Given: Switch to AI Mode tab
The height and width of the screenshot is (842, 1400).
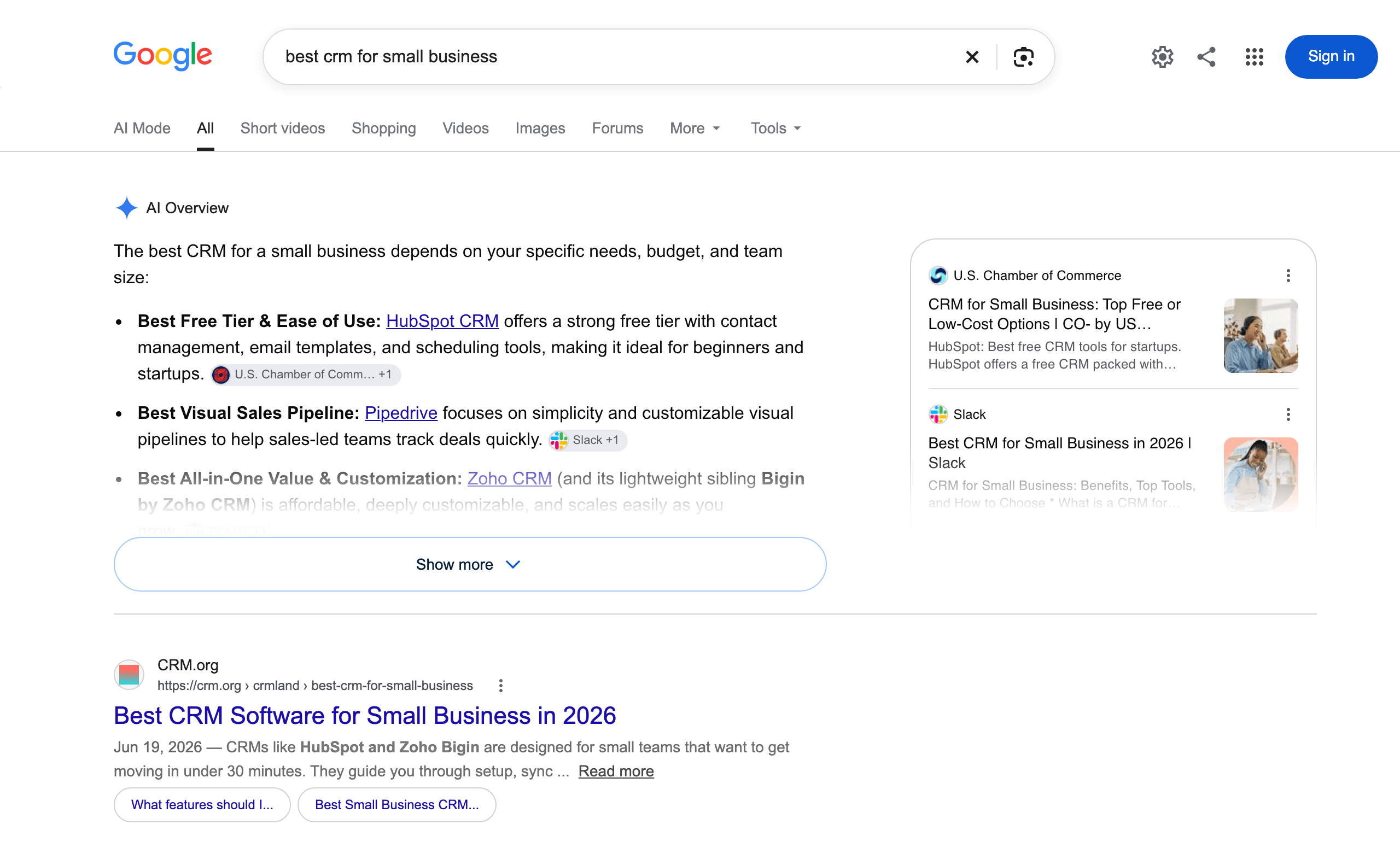Looking at the screenshot, I should (142, 128).
